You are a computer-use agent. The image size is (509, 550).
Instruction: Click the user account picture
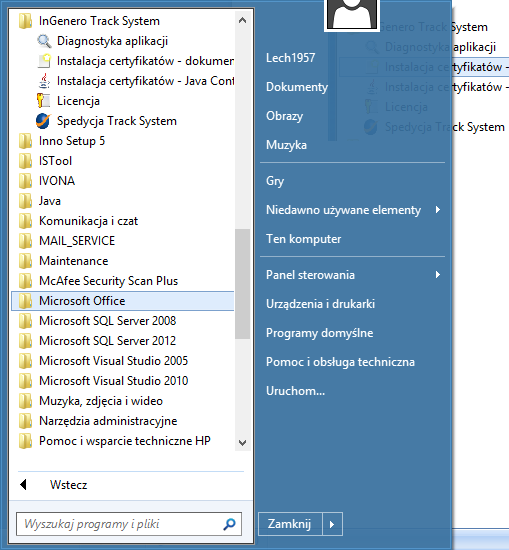coord(352,15)
